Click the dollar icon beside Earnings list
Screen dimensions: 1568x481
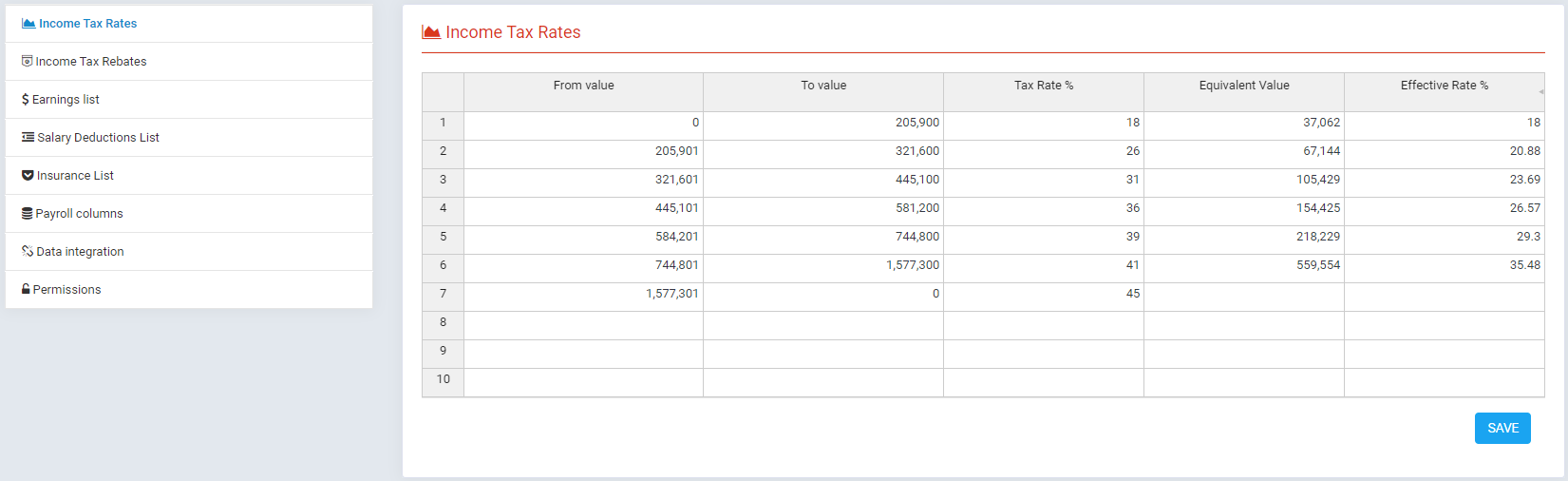[x=26, y=100]
